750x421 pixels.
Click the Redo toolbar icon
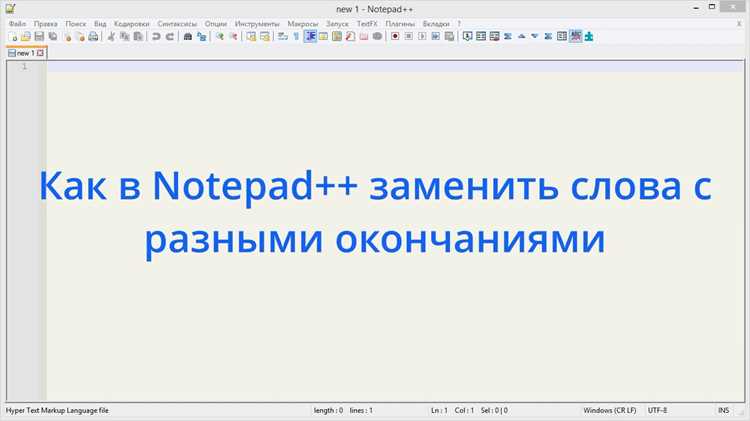coord(169,36)
